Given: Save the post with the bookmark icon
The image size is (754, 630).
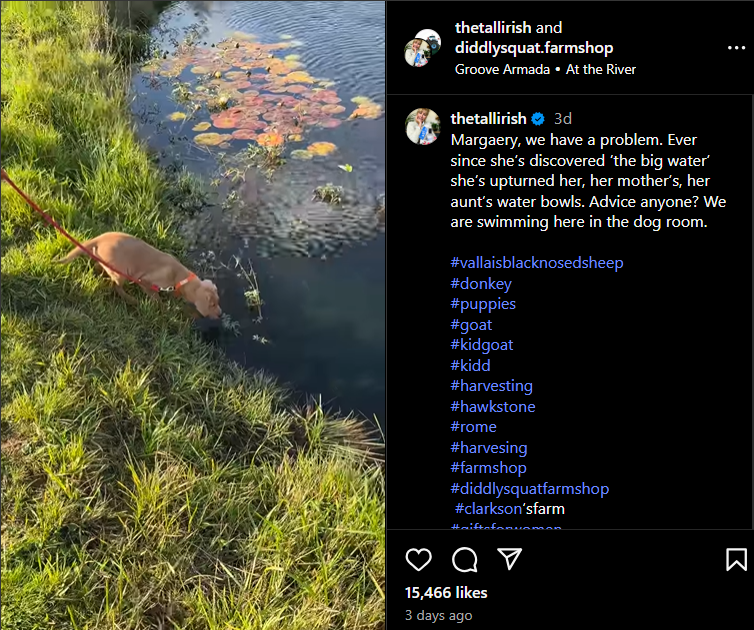Looking at the screenshot, I should (736, 559).
